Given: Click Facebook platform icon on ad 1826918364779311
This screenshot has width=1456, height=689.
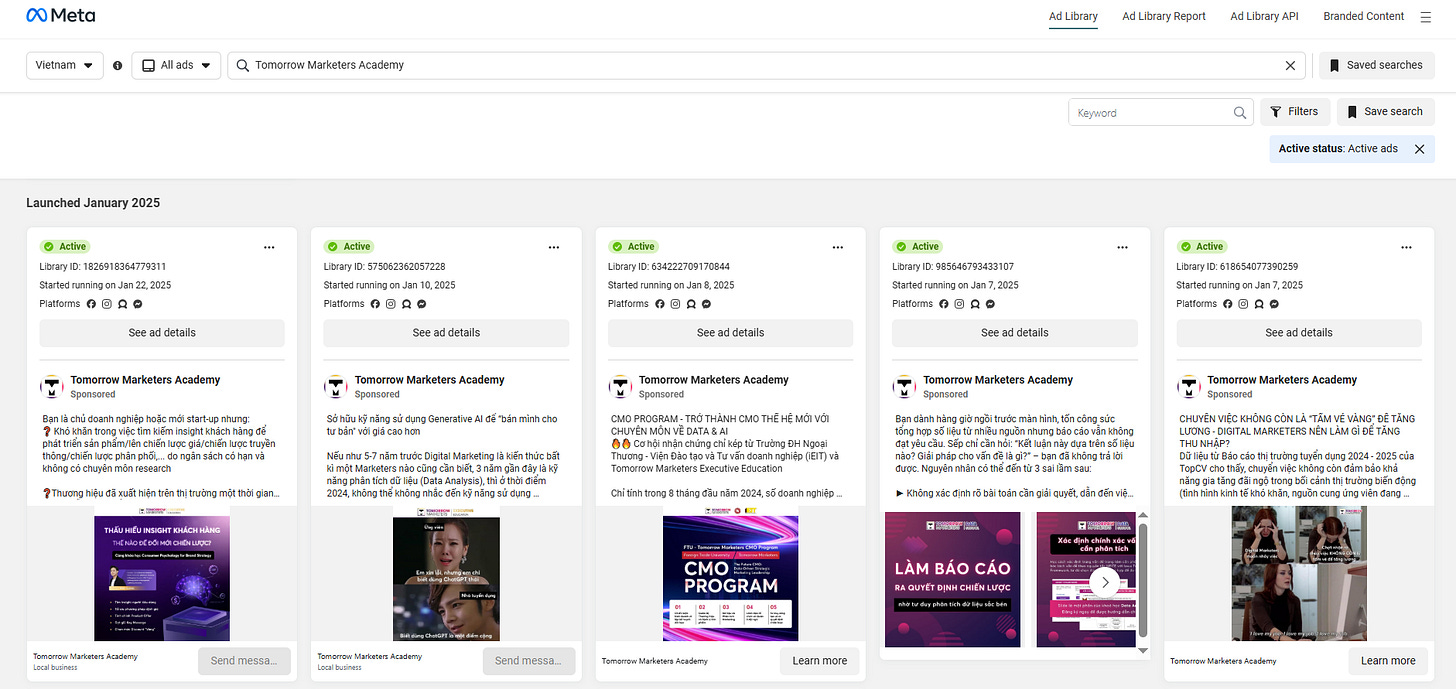Looking at the screenshot, I should pyautogui.click(x=91, y=304).
